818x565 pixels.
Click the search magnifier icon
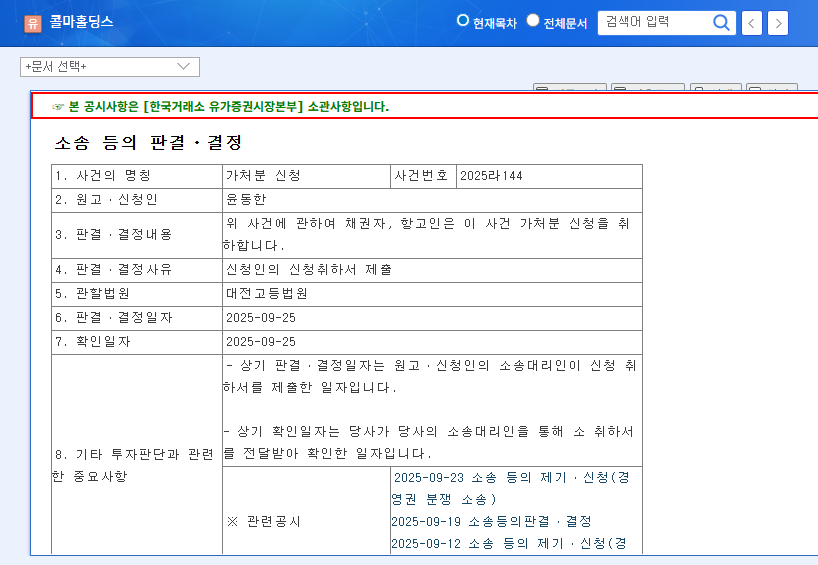(721, 22)
